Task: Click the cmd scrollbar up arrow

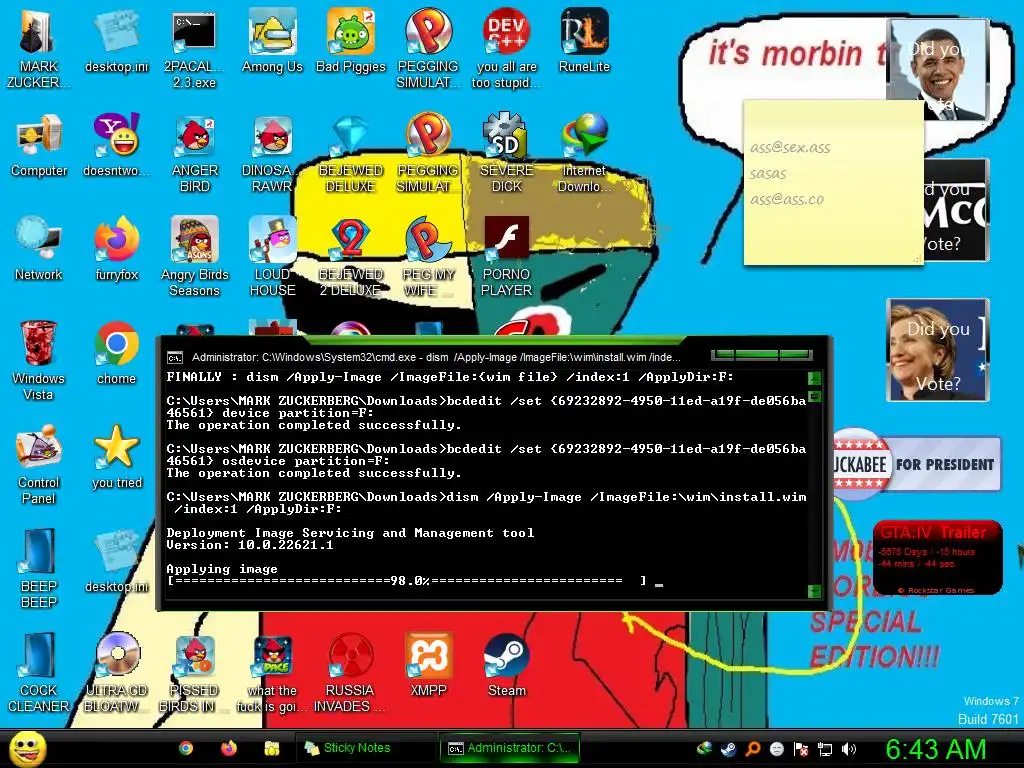Action: [x=814, y=378]
